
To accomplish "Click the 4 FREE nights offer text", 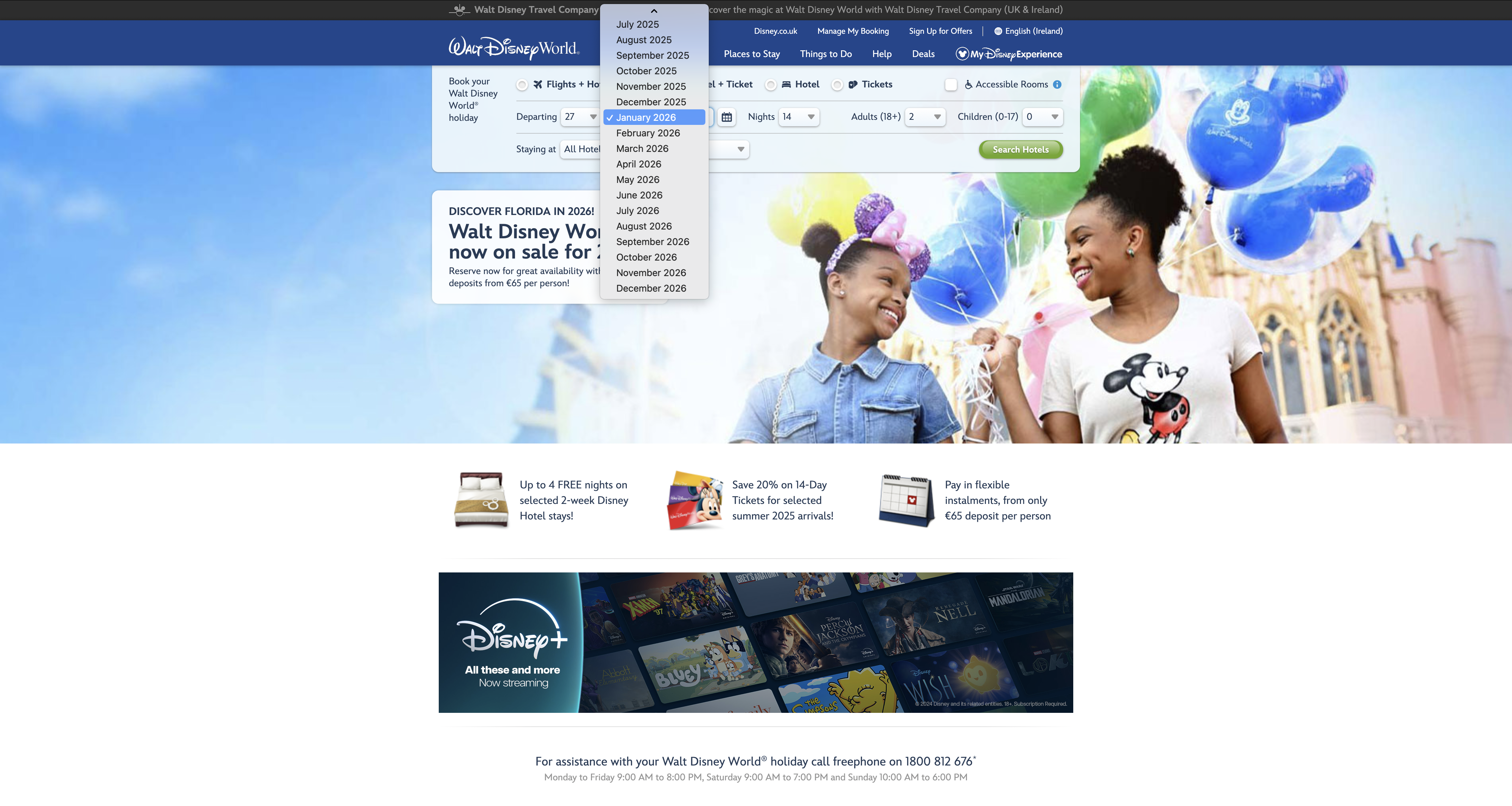I will click(573, 500).
